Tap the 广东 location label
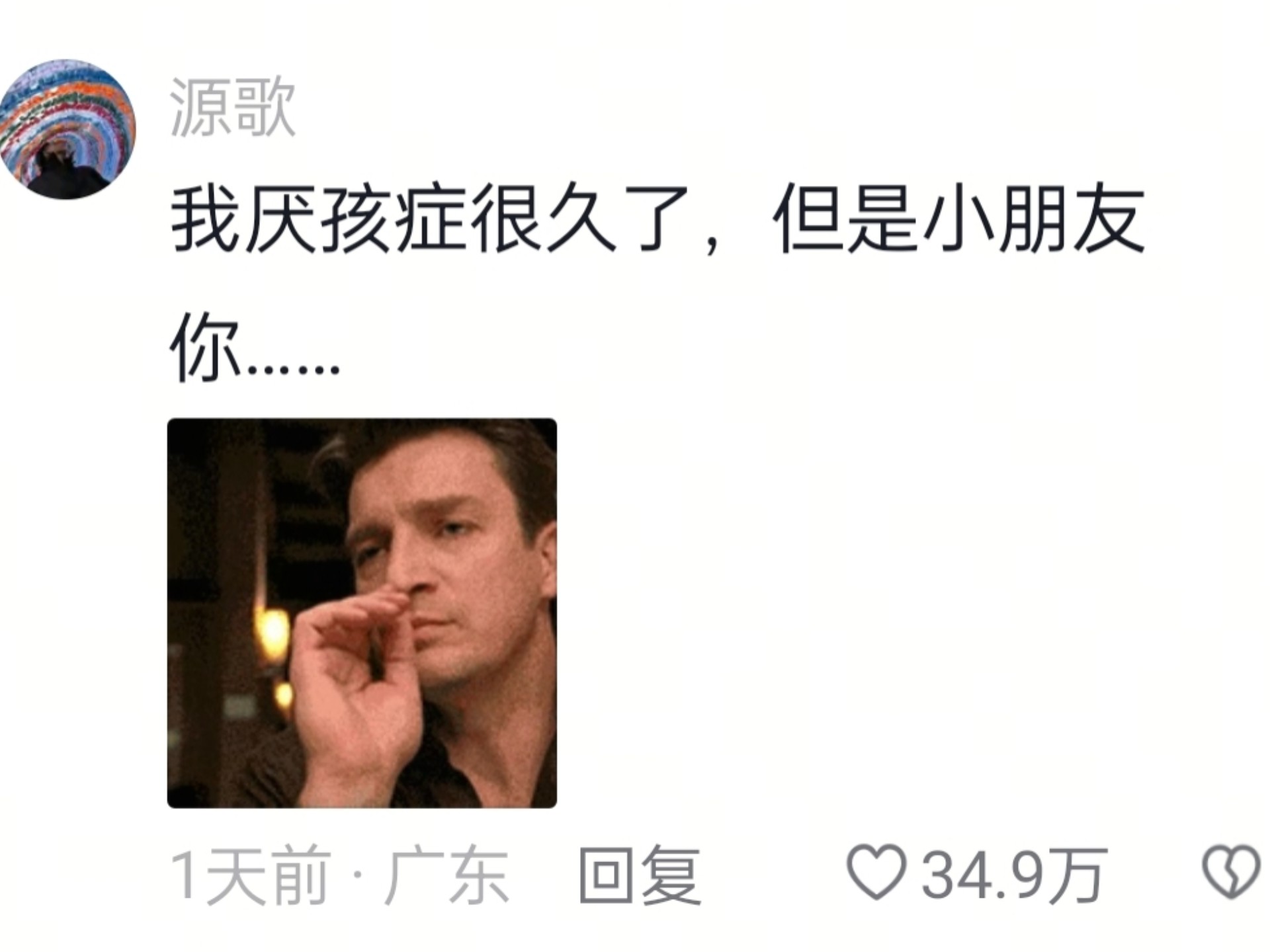Screen dimensions: 1270x952 447,874
